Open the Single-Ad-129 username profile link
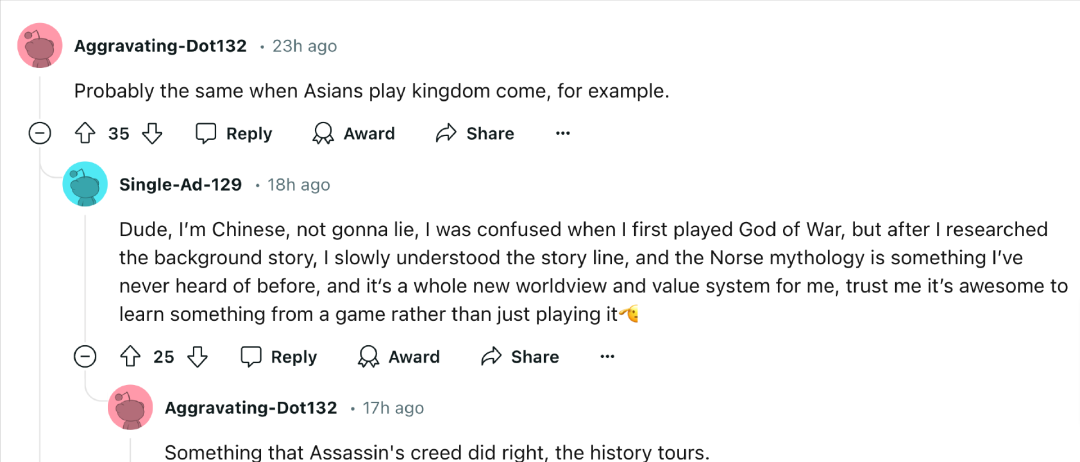 [180, 185]
